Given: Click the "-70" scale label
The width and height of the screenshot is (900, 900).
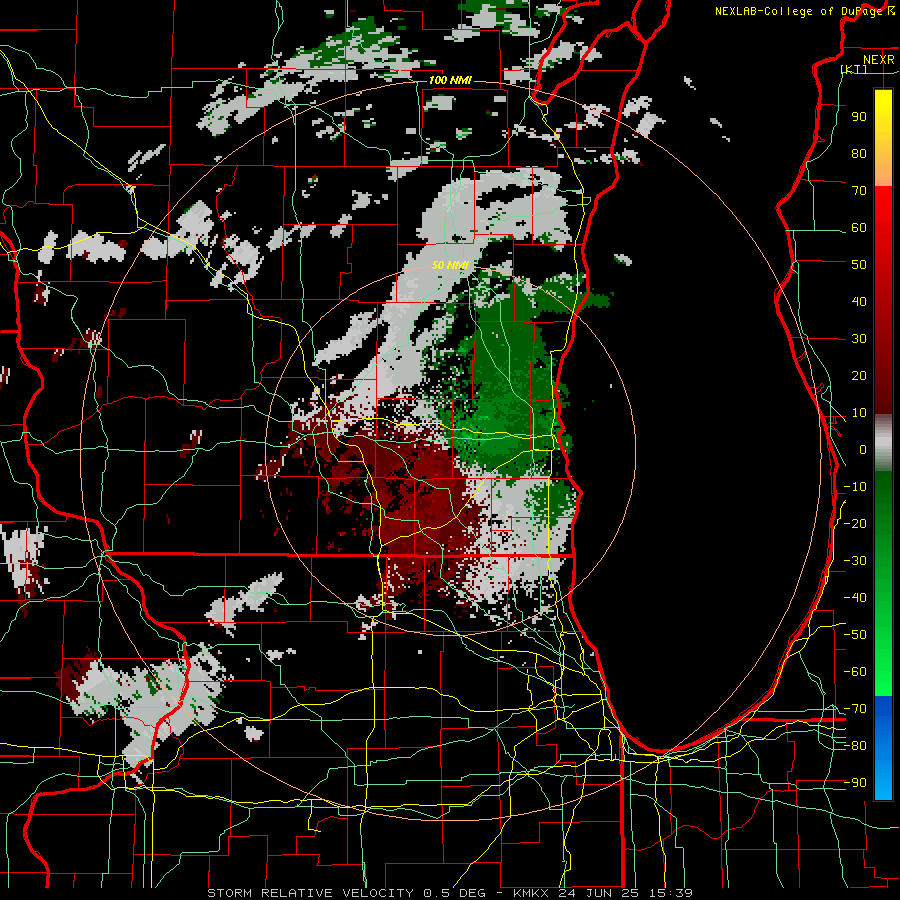Looking at the screenshot, I should [x=855, y=709].
